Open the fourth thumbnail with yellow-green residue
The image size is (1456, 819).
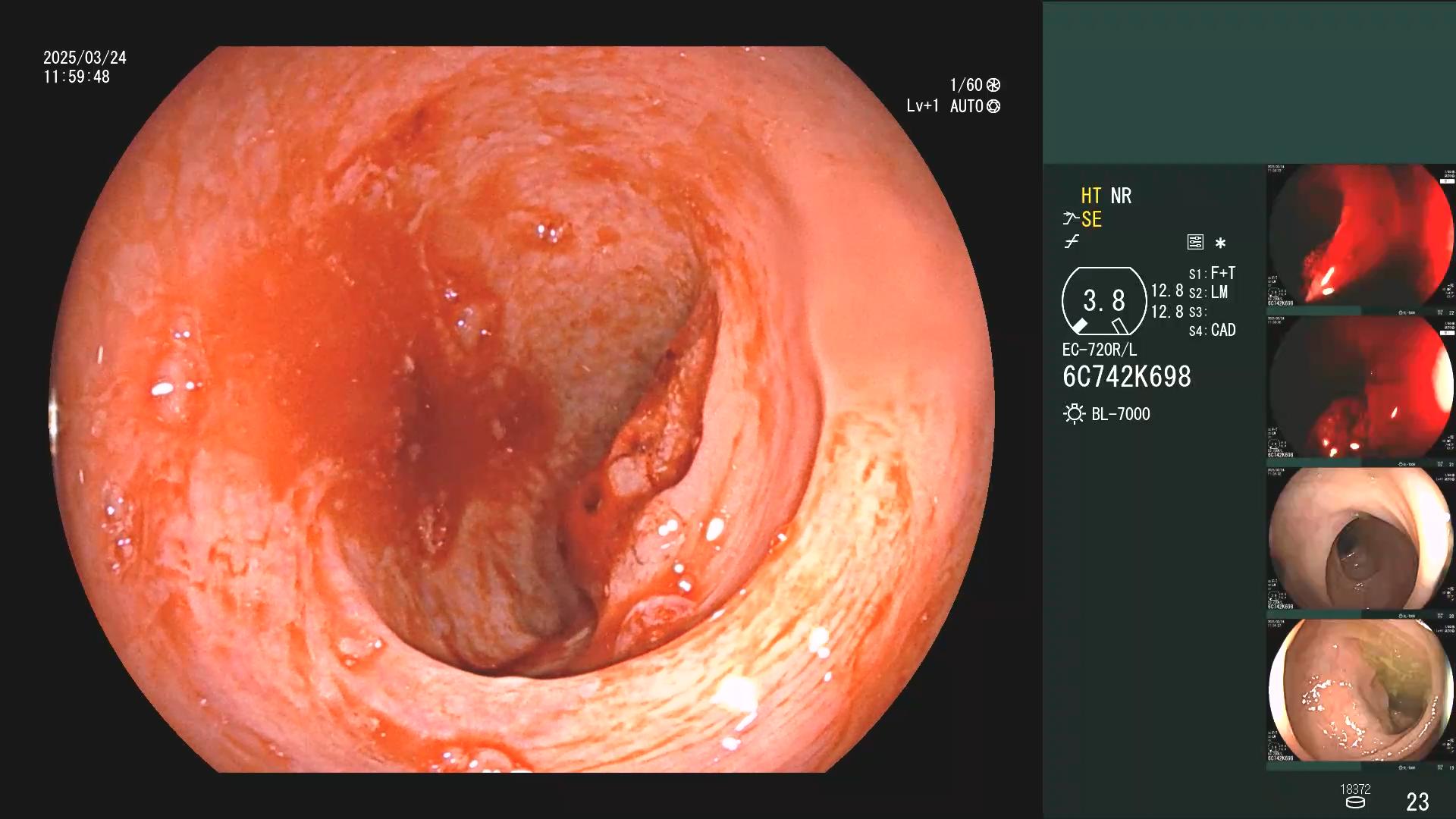tap(1361, 691)
